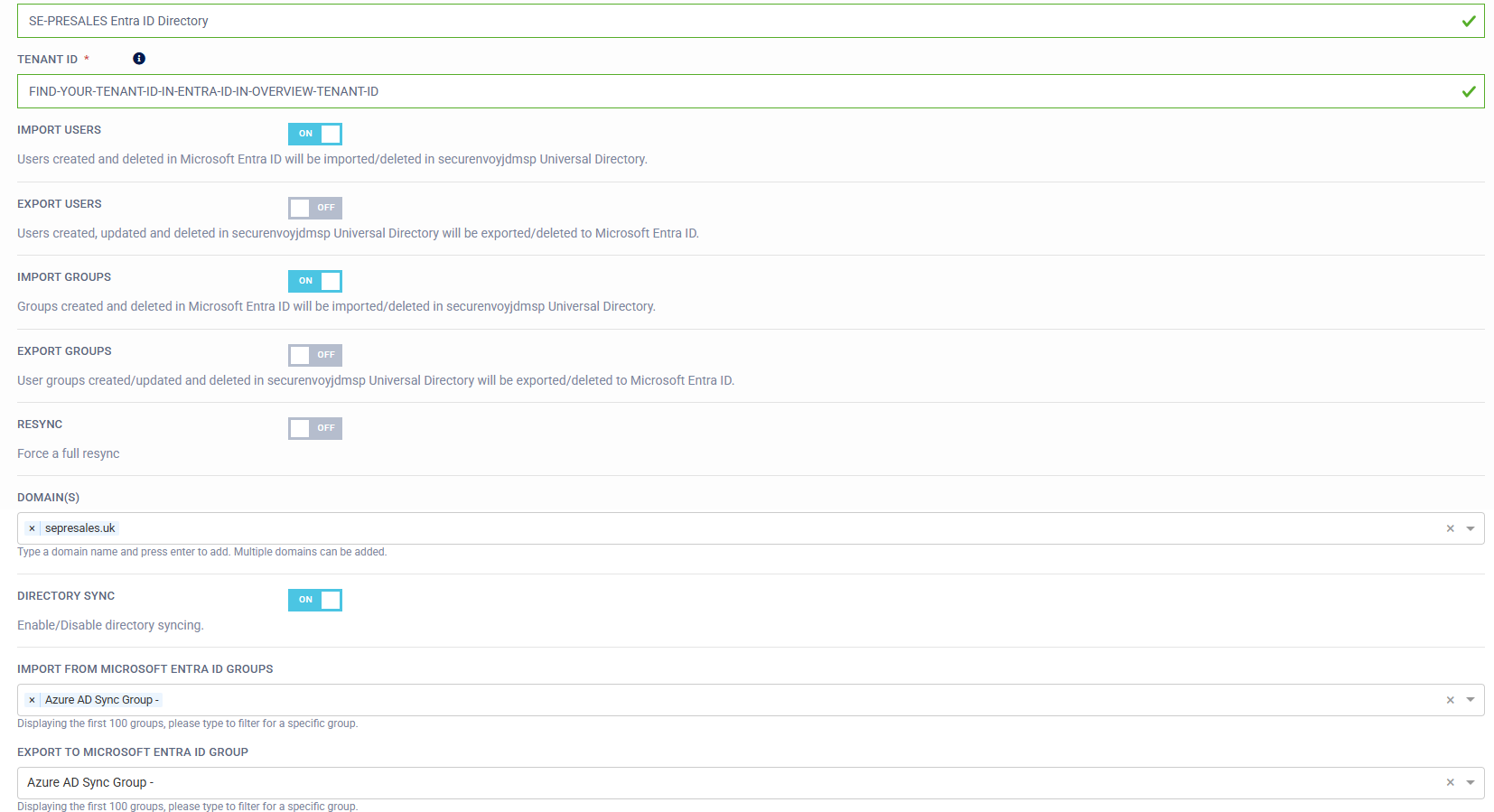The image size is (1494, 812).
Task: Remove Azure AD Sync Group import tag
Action: pyautogui.click(x=32, y=700)
